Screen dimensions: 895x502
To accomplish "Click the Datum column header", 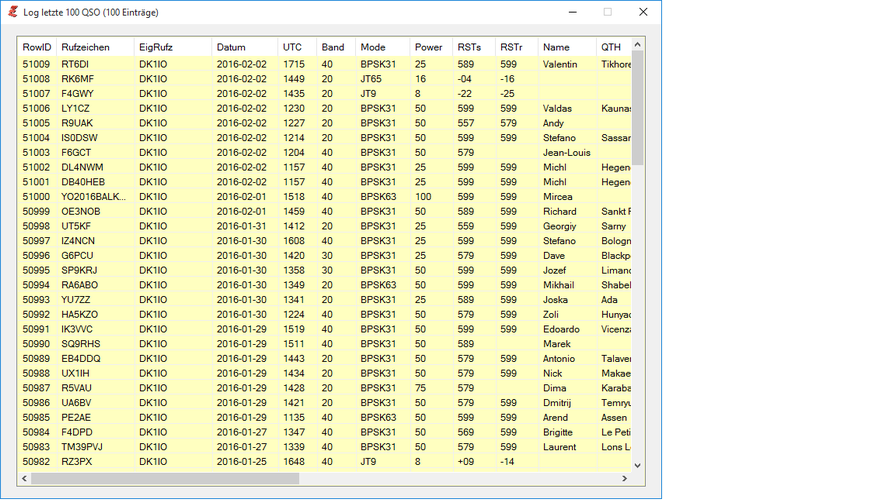I will [x=231, y=47].
